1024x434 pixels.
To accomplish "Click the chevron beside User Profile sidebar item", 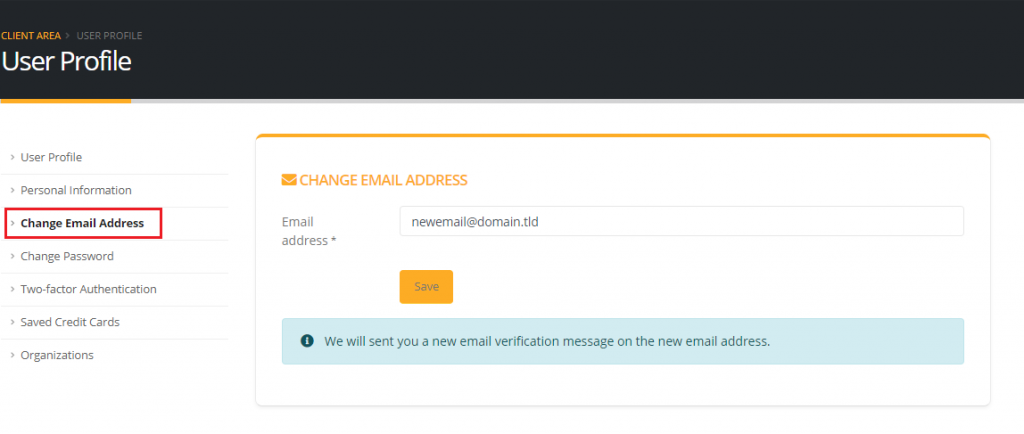I will click(x=12, y=157).
